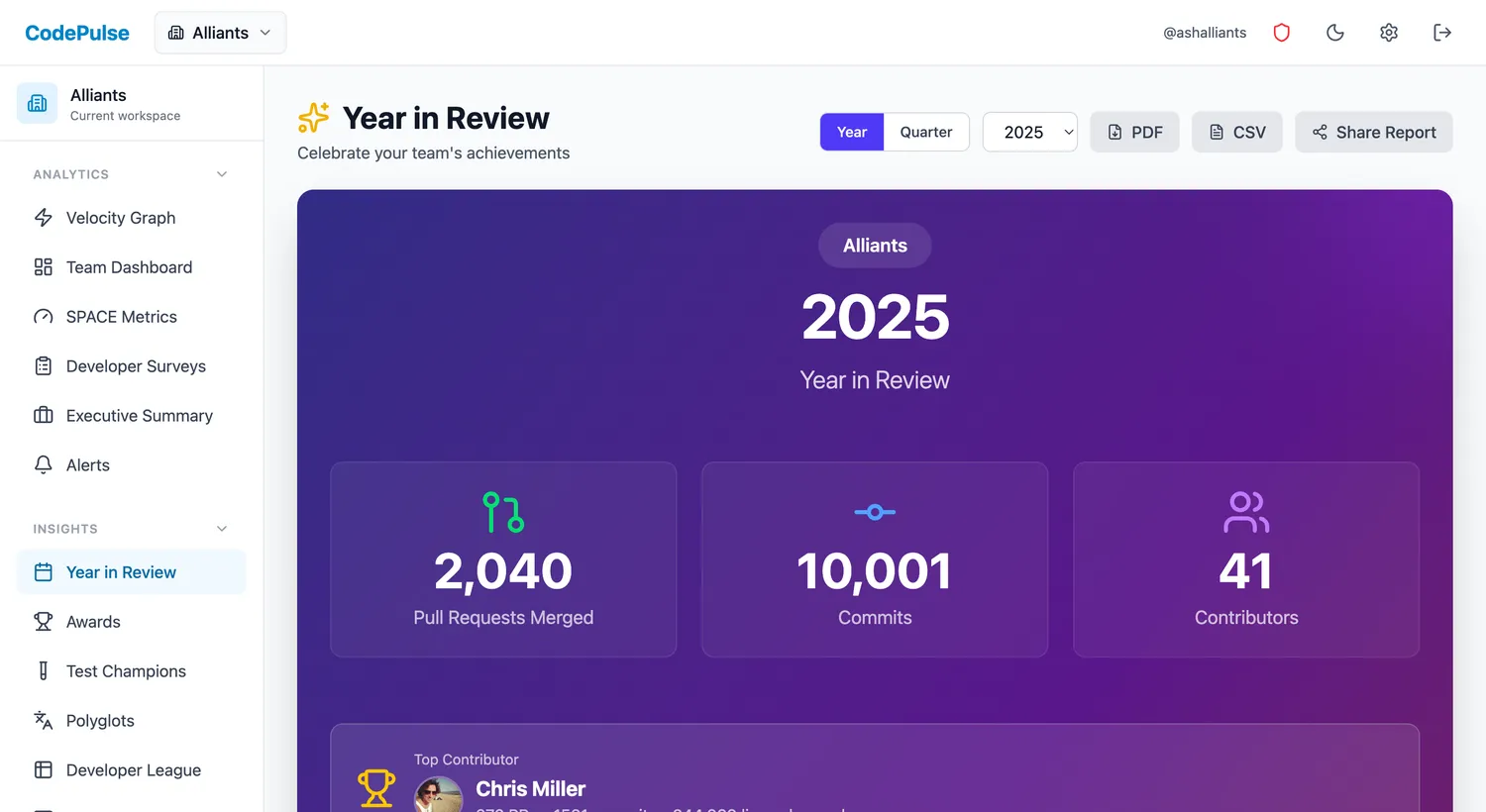Screen dimensions: 1486x812
Task: Switch the report period to Quarter
Action: (x=925, y=132)
